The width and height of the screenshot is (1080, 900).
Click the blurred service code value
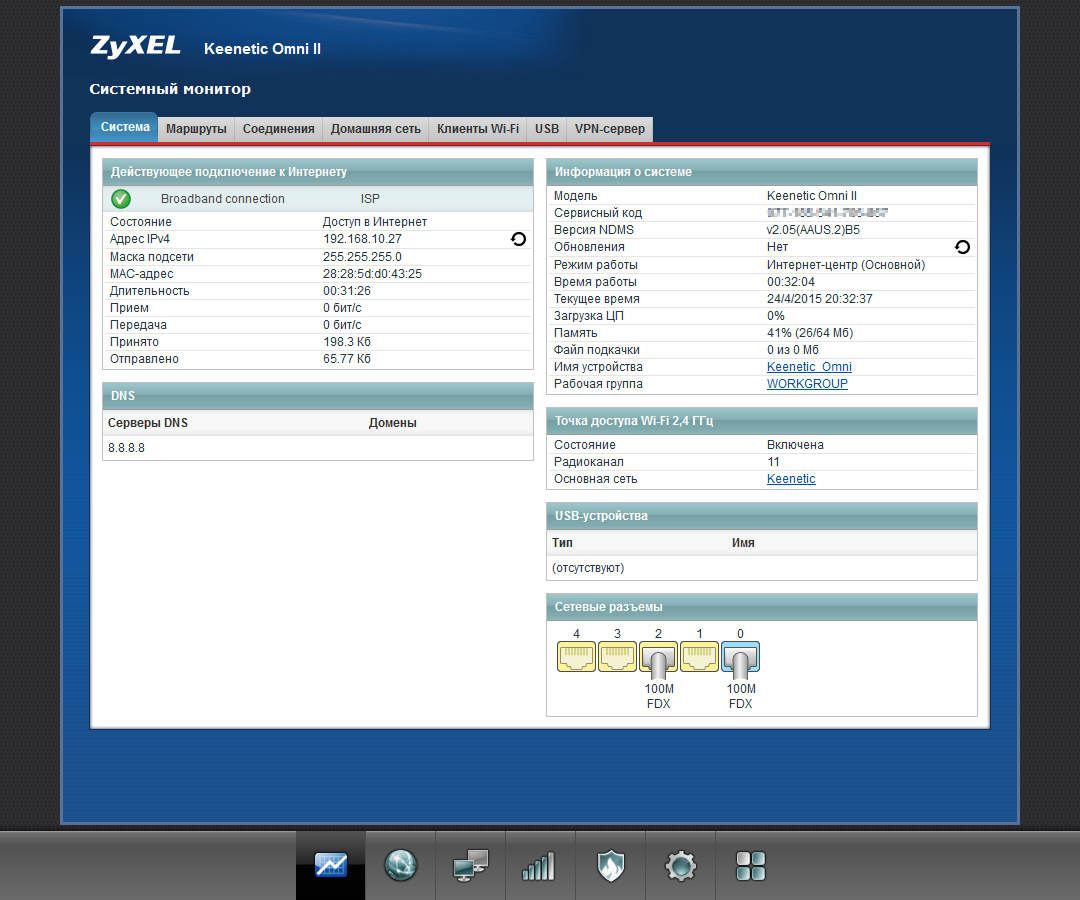coord(827,213)
